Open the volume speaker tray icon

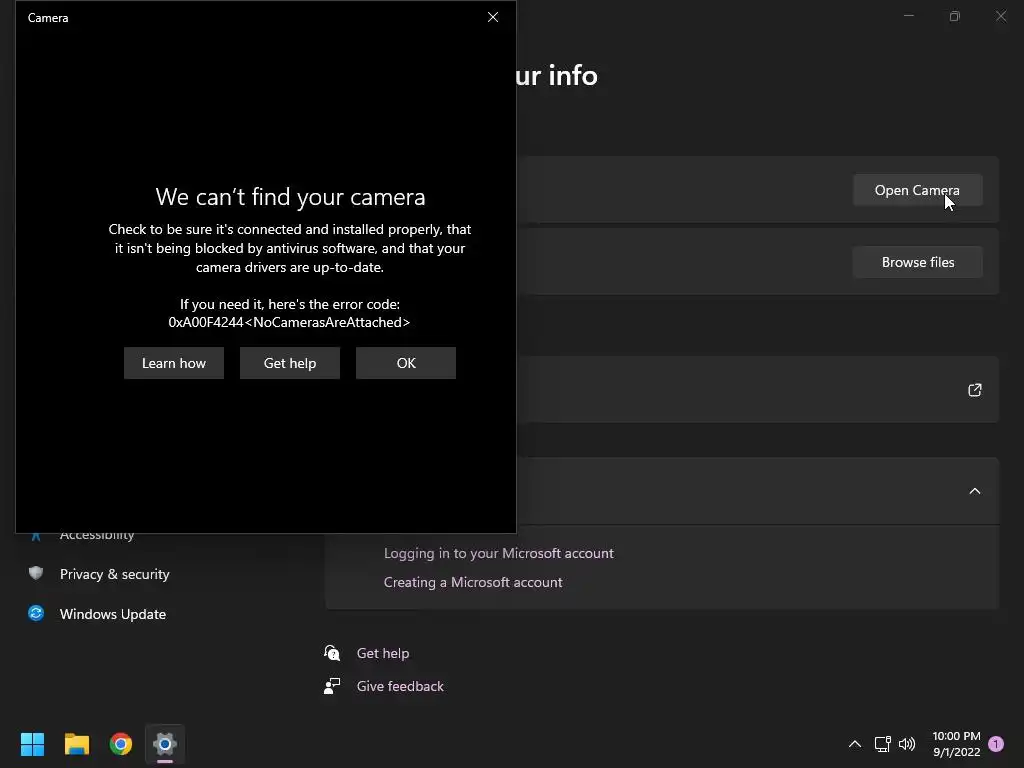tap(907, 744)
